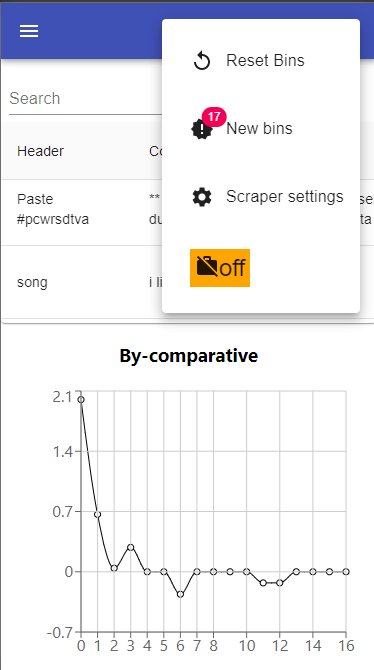Screen dimensions: 374x670
Task: Open the hamburger navigation menu
Action: 29,31
